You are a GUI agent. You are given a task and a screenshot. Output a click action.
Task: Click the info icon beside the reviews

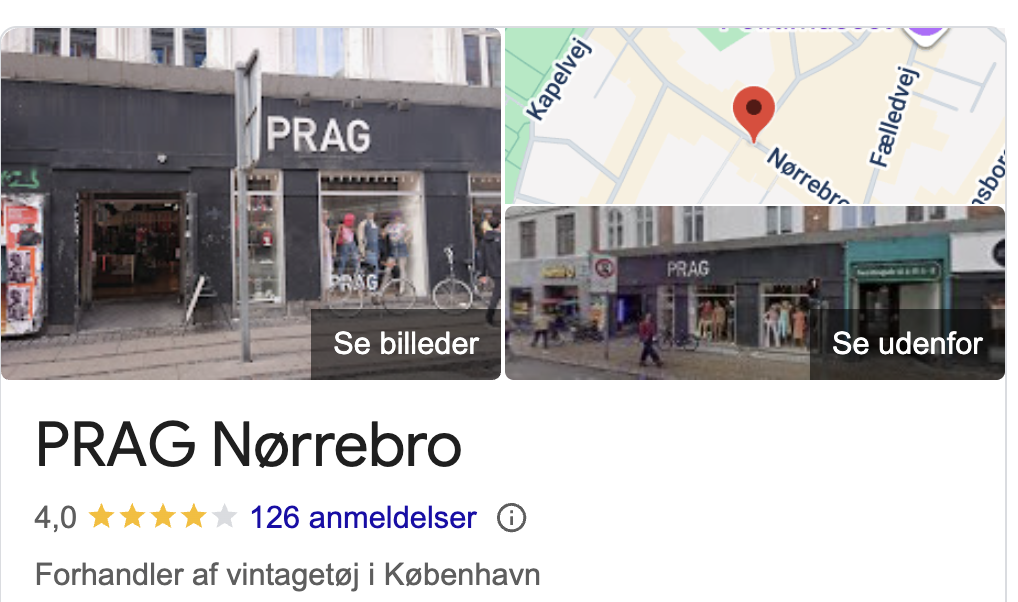[511, 518]
